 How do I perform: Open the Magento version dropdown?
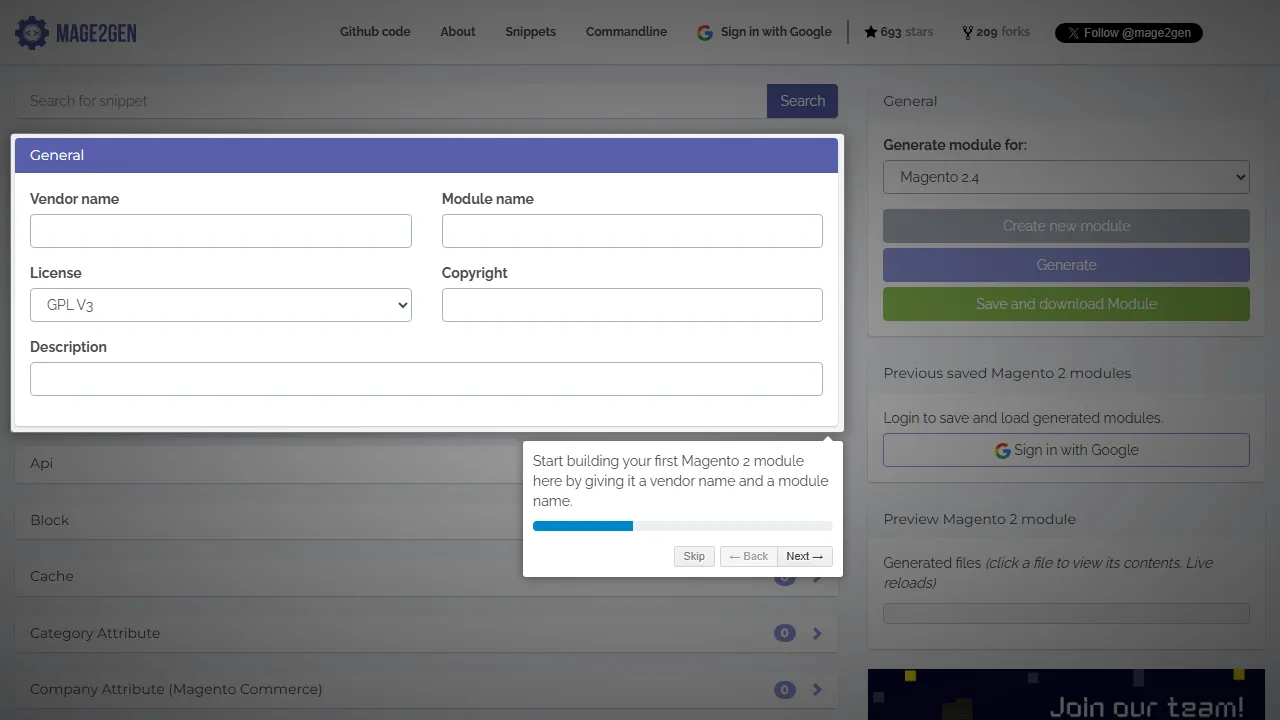(1066, 177)
